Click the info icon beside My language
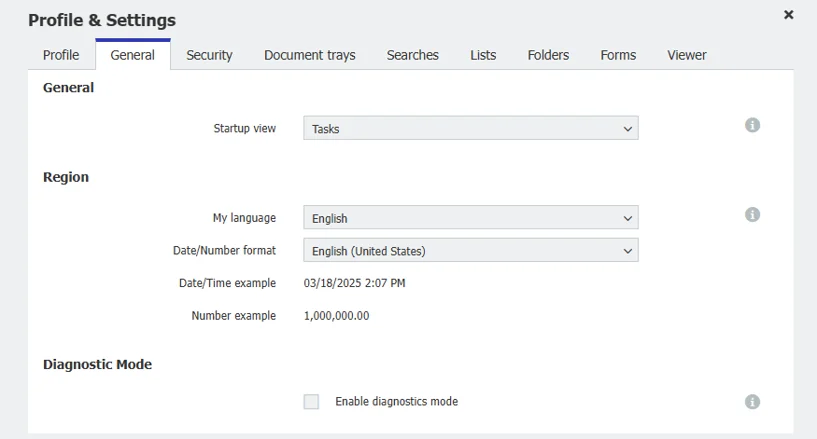The width and height of the screenshot is (817, 439). coord(752,215)
